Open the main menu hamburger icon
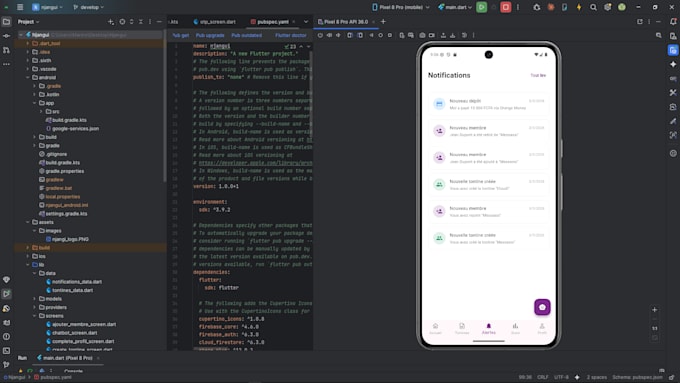 20,7
